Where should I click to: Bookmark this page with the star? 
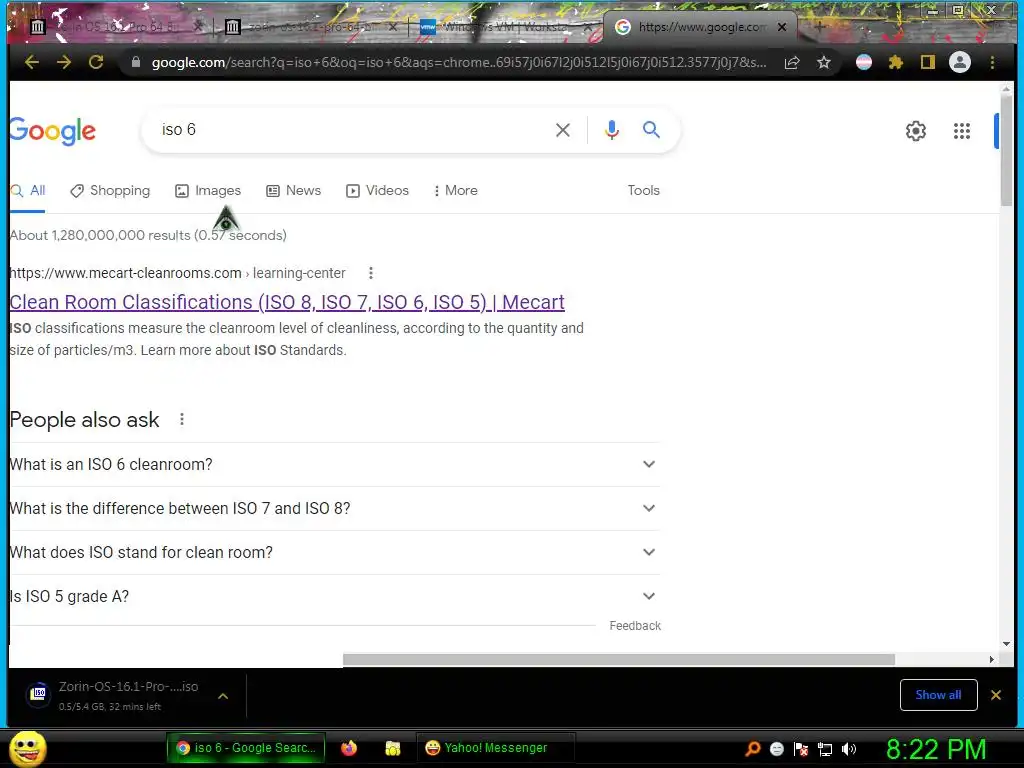coord(824,63)
